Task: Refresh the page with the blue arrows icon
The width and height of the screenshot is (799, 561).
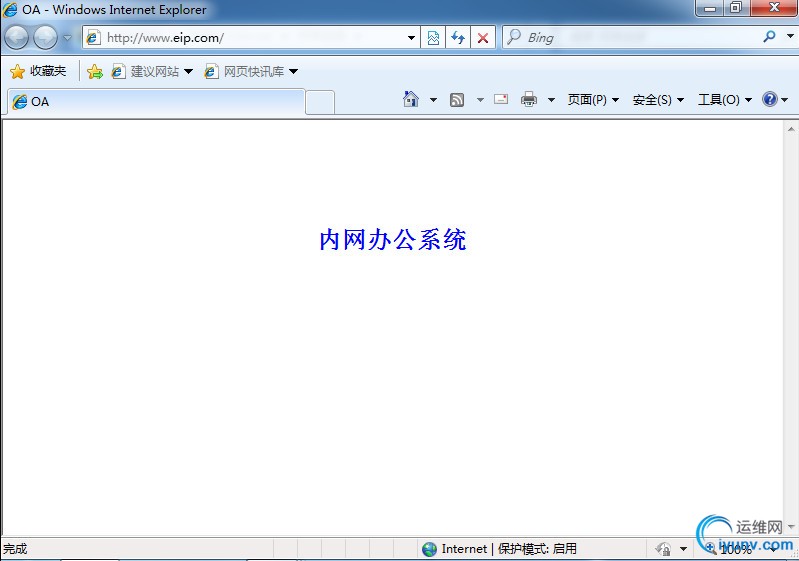Action: (458, 38)
